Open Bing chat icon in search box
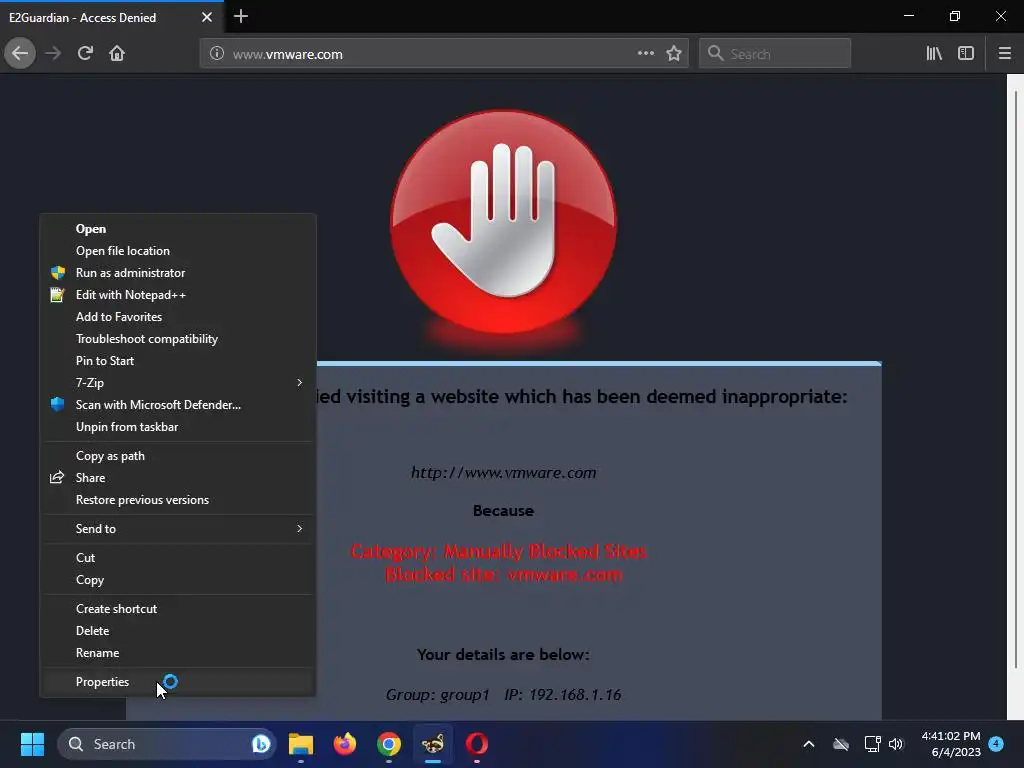 (x=261, y=744)
